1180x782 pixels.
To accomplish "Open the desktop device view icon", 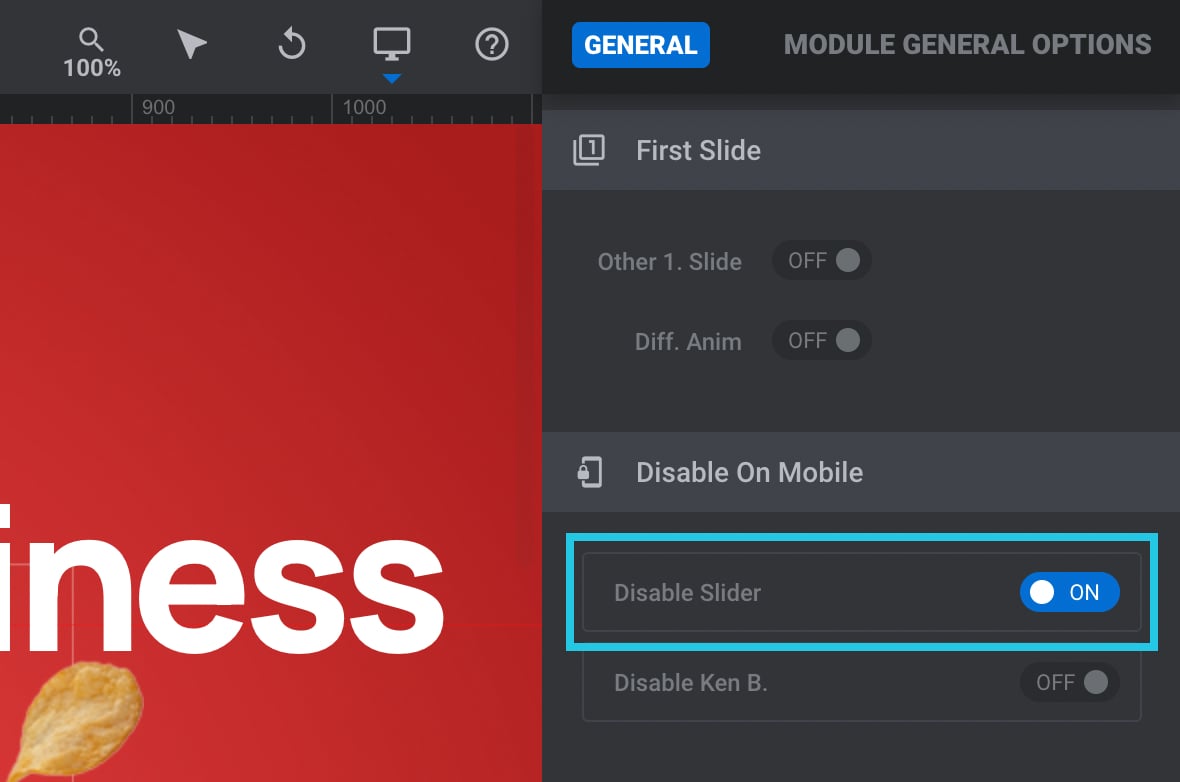I will click(392, 44).
